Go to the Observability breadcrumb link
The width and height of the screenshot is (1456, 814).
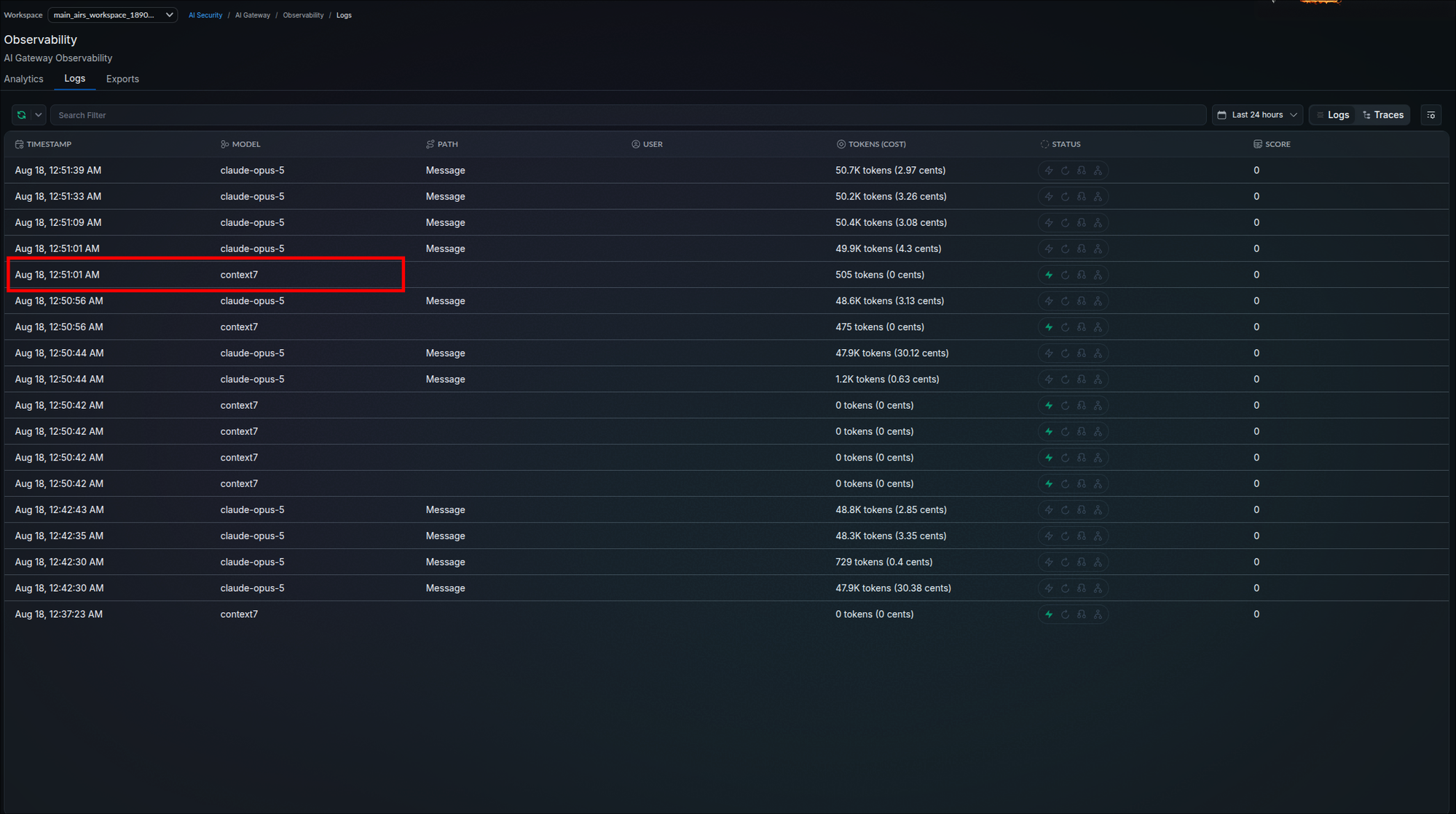point(303,15)
